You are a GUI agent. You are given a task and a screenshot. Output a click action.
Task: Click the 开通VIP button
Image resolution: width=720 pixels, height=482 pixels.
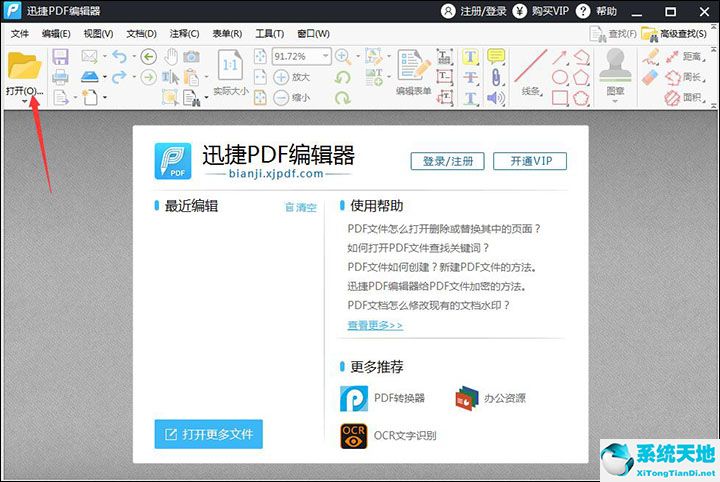tap(530, 161)
